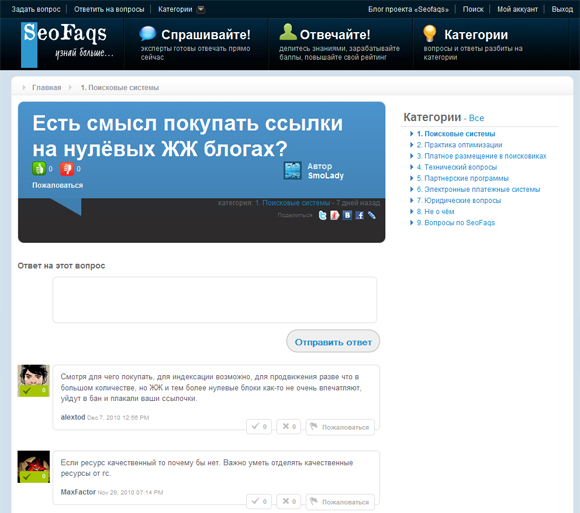Share via the Ya.ru icon
Viewport: 580px width, 513px height.
pos(335,215)
